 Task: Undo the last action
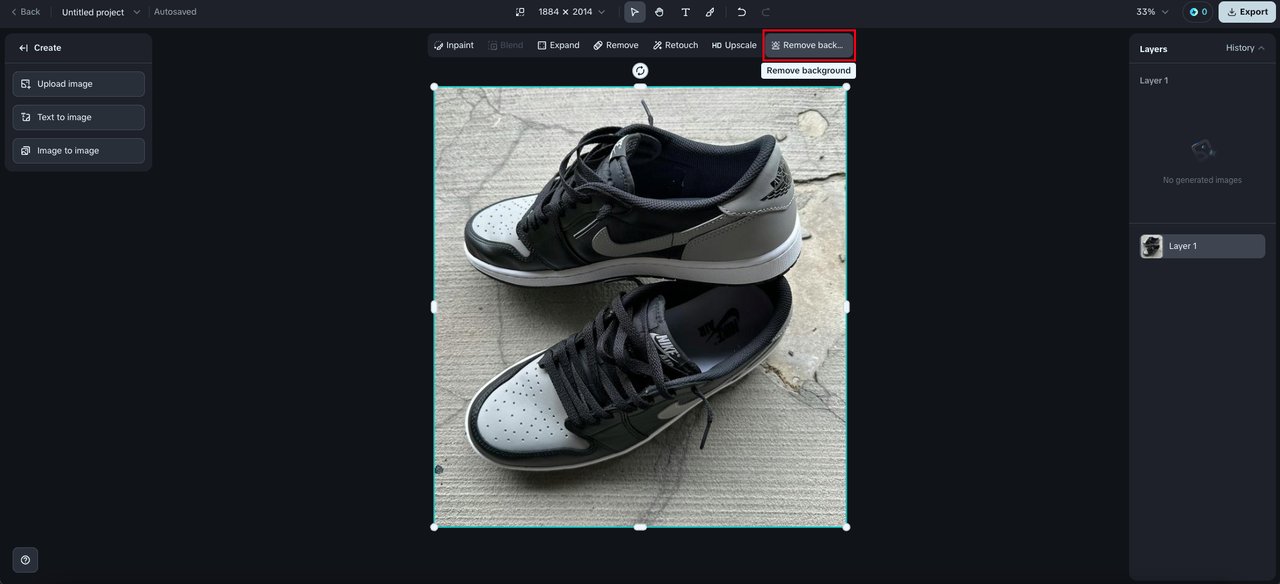coord(741,12)
